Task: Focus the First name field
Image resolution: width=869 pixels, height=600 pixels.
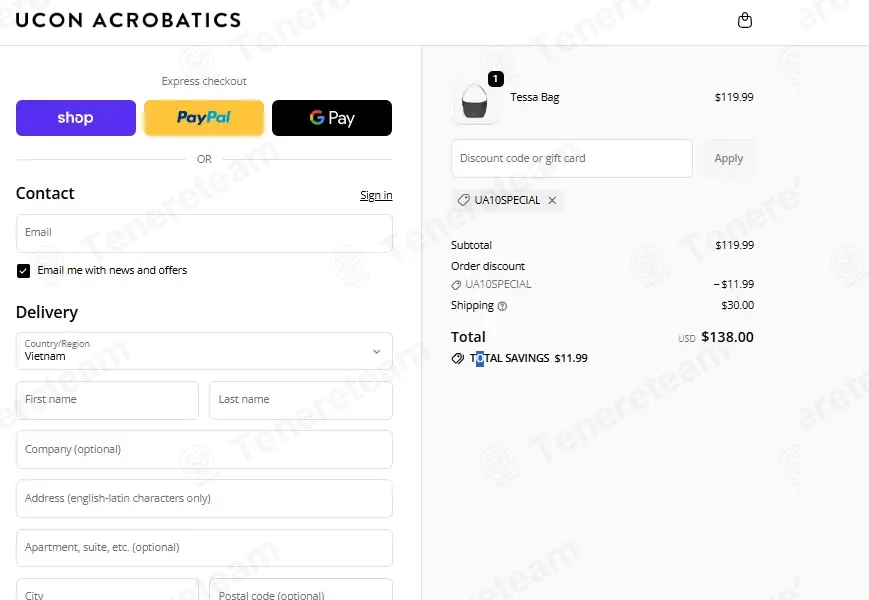Action: coord(108,400)
